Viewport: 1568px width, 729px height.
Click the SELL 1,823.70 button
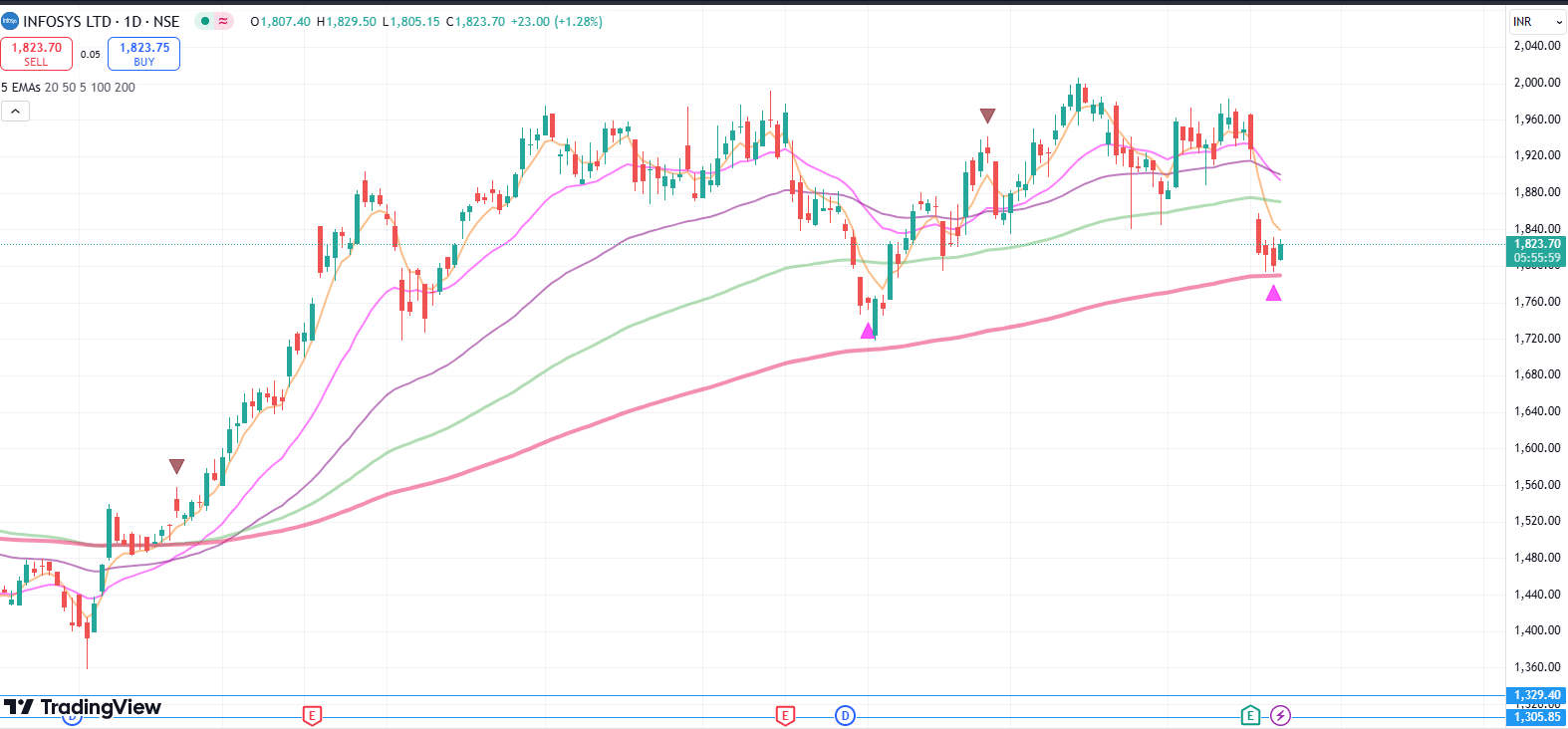coord(36,54)
